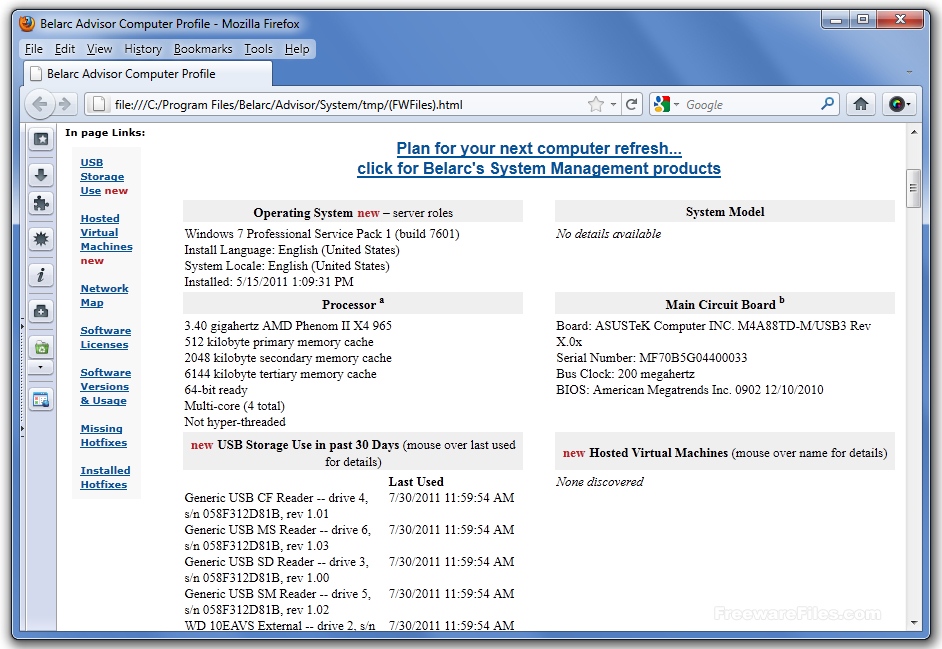Click 'Generic USB SD Reader -- drive 3' entry
This screenshot has height=649, width=942.
[x=276, y=569]
